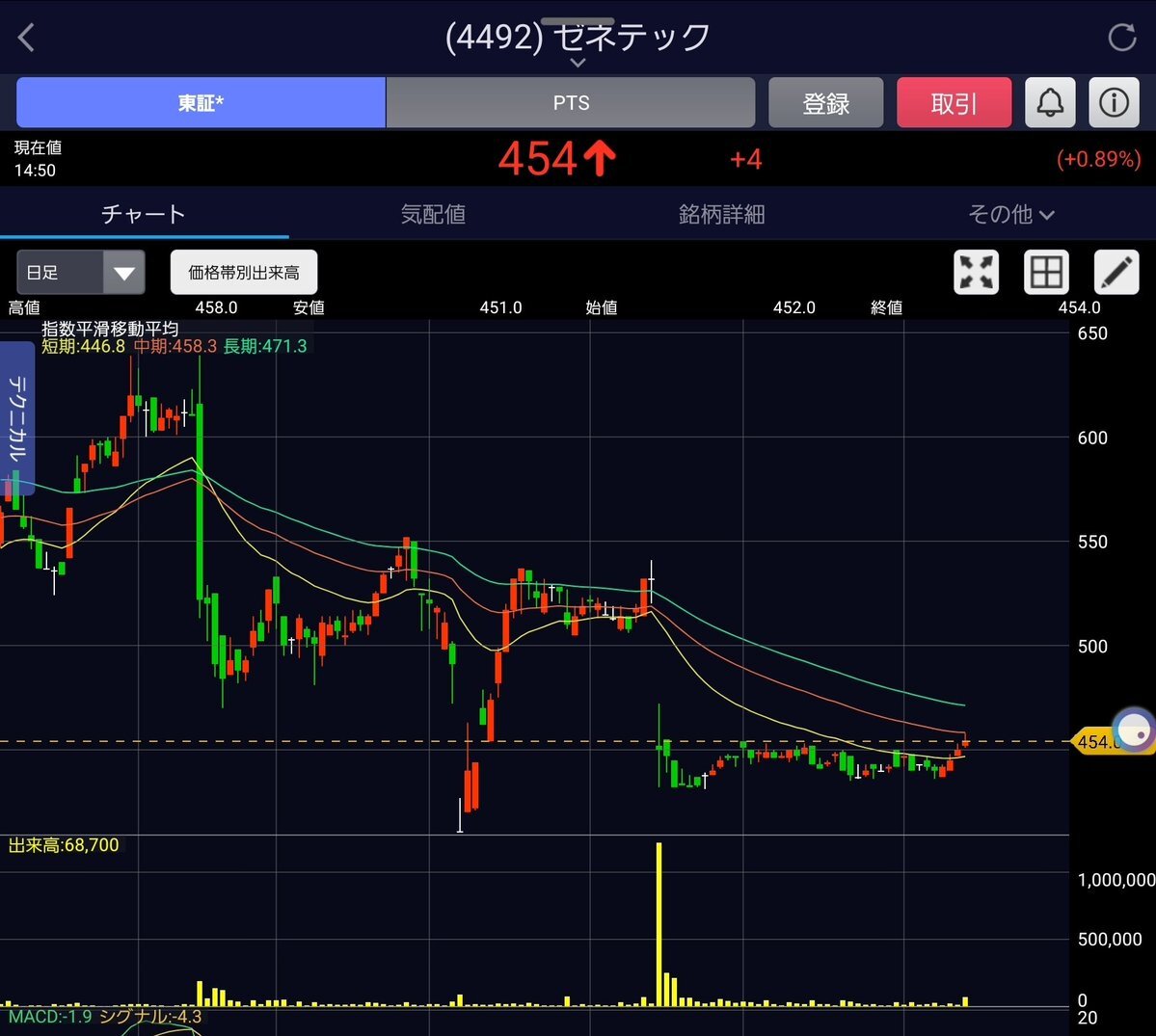Tap the 始値 452.0 value
The image size is (1156, 1036).
[794, 307]
